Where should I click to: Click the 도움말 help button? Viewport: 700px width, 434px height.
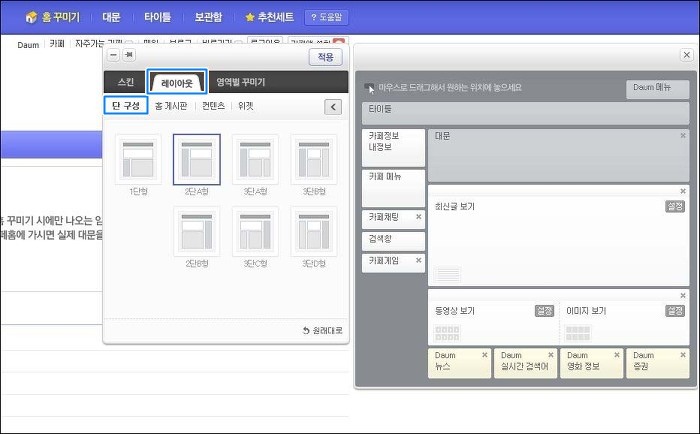click(x=326, y=17)
